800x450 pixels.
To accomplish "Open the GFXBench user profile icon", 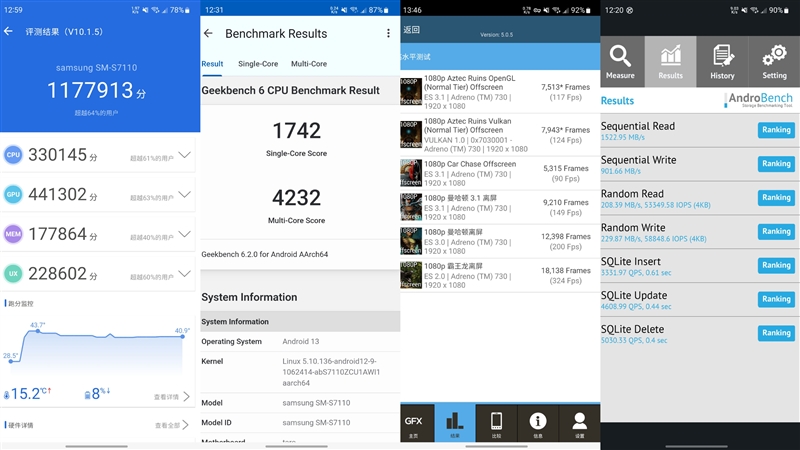I will (579, 423).
